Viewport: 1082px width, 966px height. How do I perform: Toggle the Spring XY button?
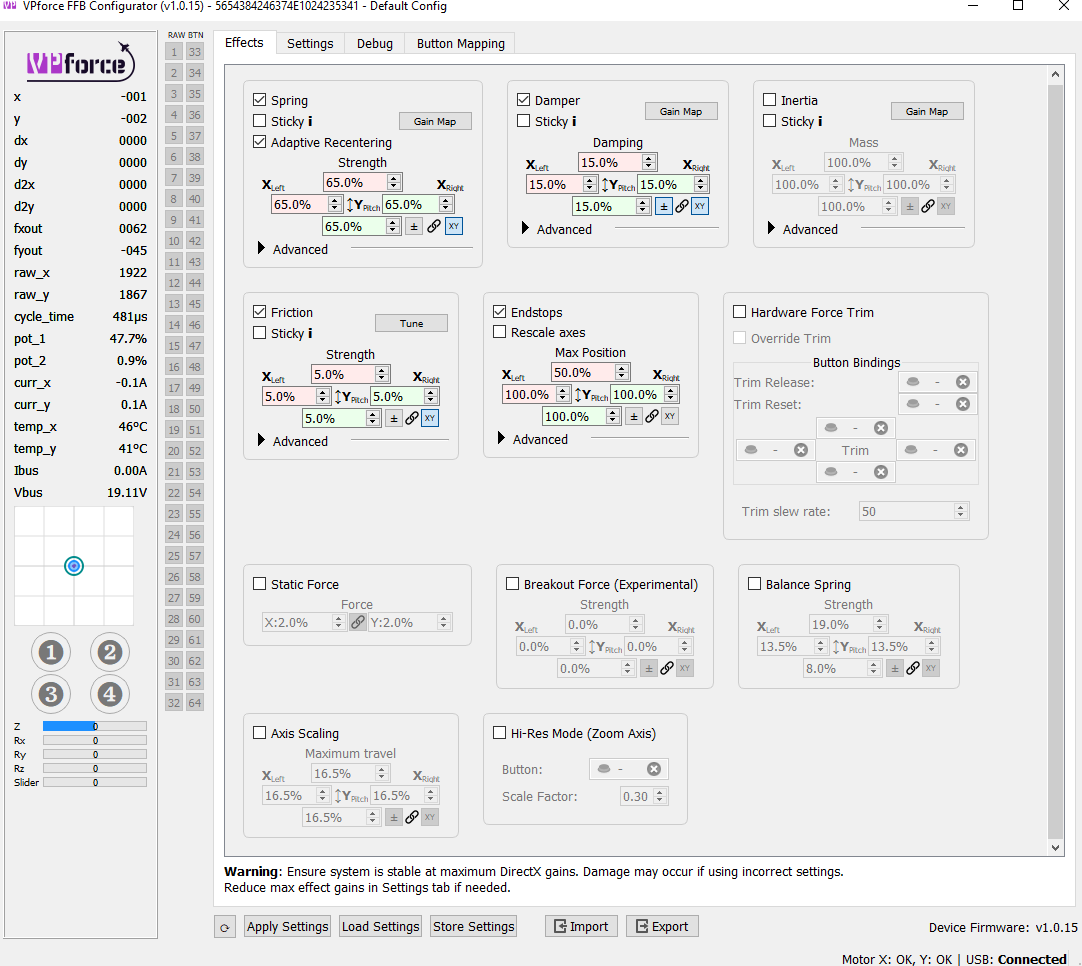pos(453,226)
